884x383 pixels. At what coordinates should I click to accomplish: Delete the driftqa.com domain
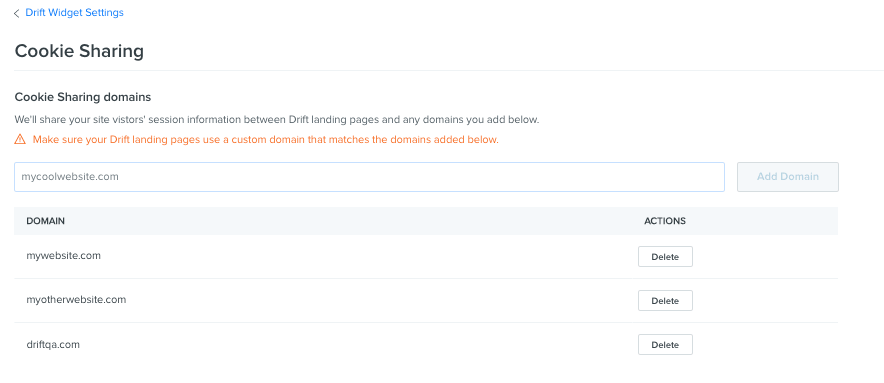(665, 345)
